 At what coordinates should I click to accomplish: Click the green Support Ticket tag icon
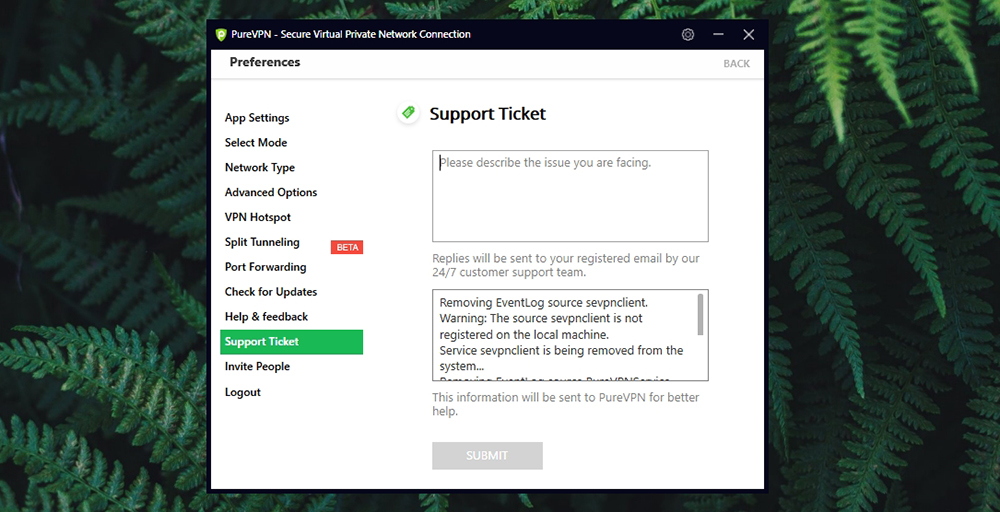tap(408, 113)
